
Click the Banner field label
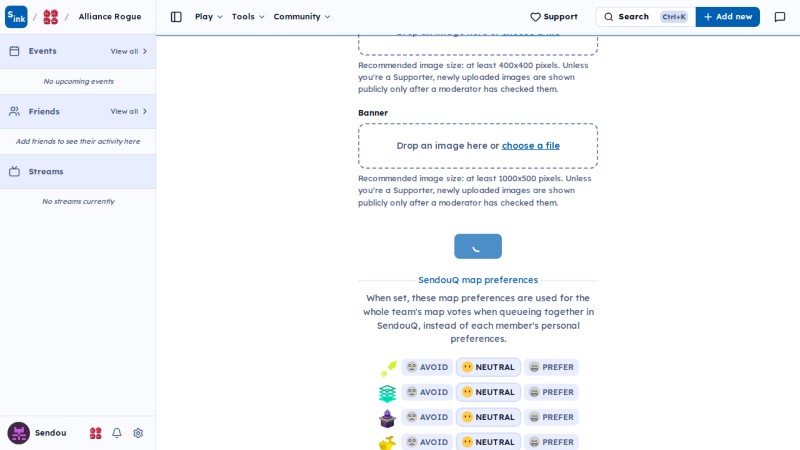373,113
